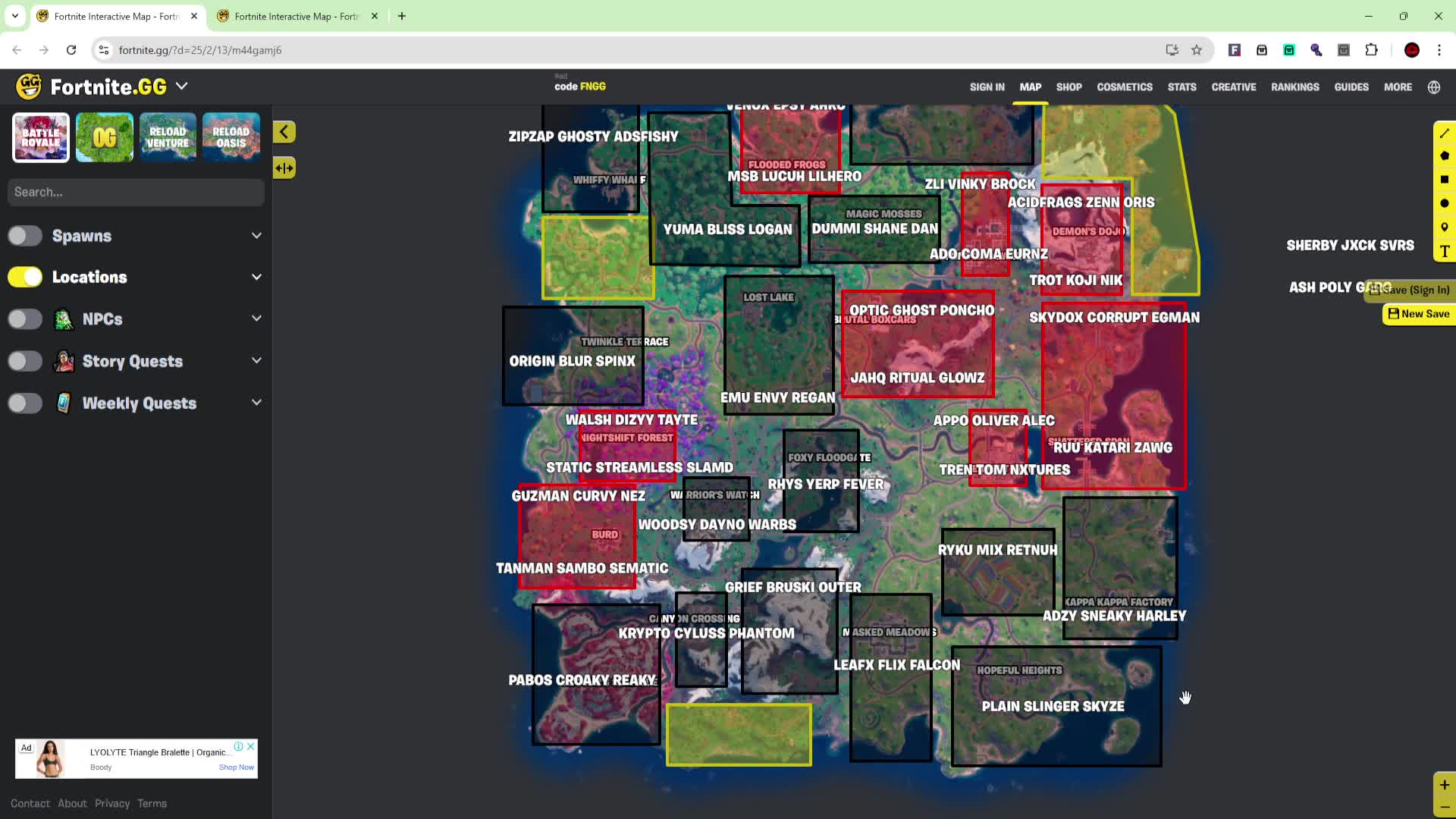Bookmark this page with the star
Screen dimensions: 1456x819
[x=1197, y=50]
